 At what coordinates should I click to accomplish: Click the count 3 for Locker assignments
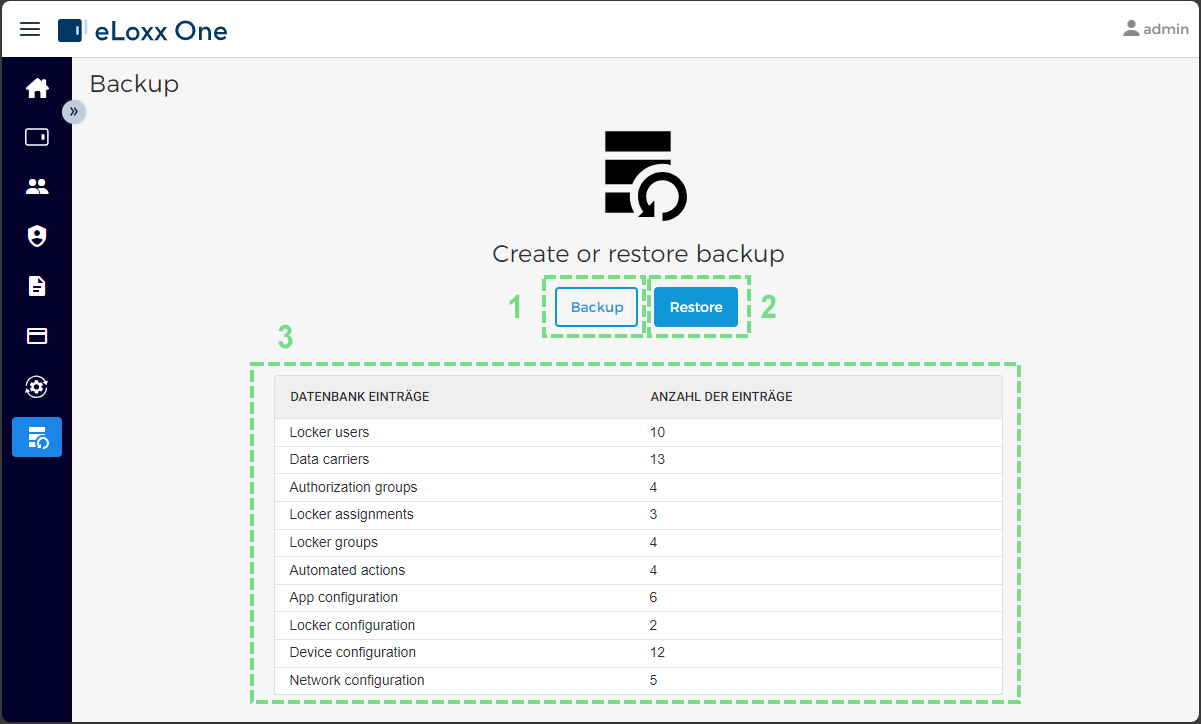[x=653, y=515]
